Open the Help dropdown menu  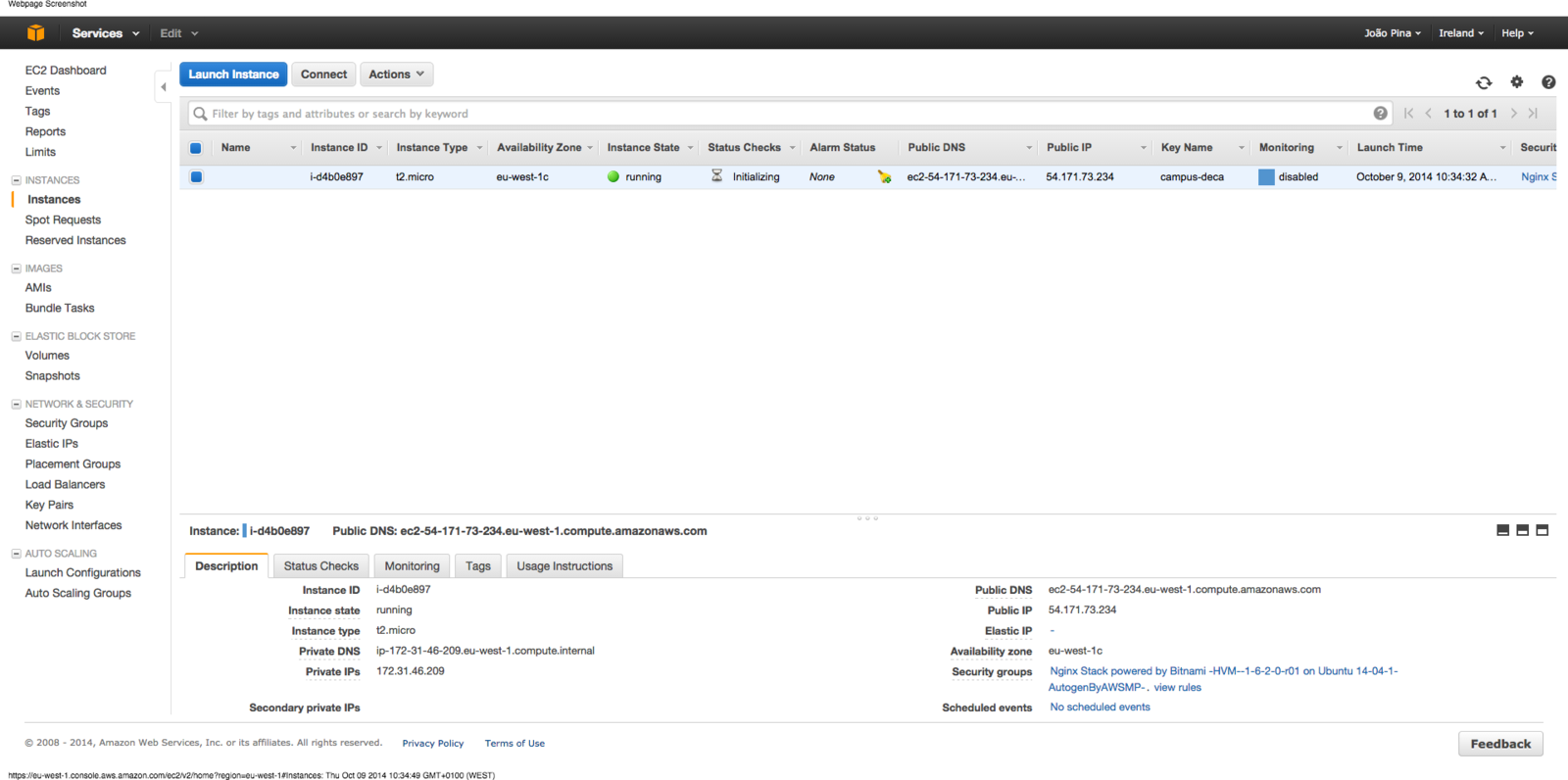click(1518, 33)
